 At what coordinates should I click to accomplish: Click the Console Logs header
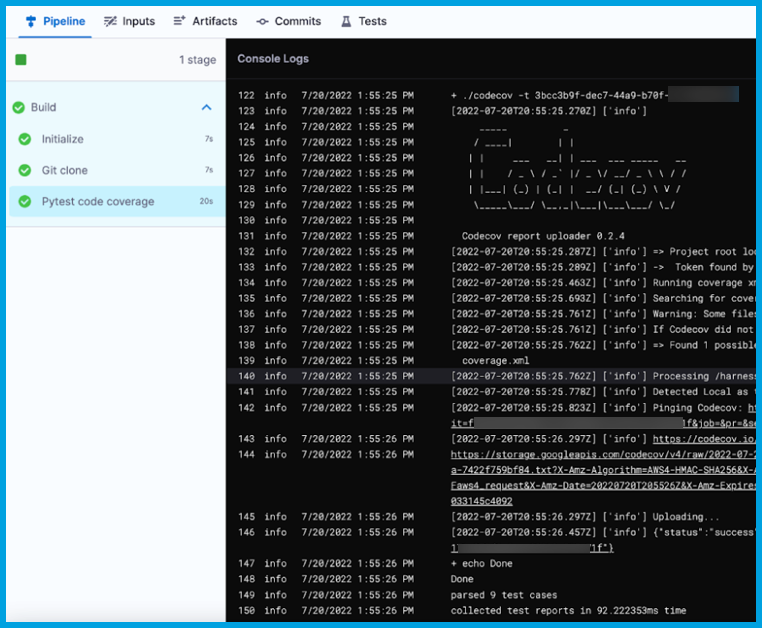pos(273,59)
